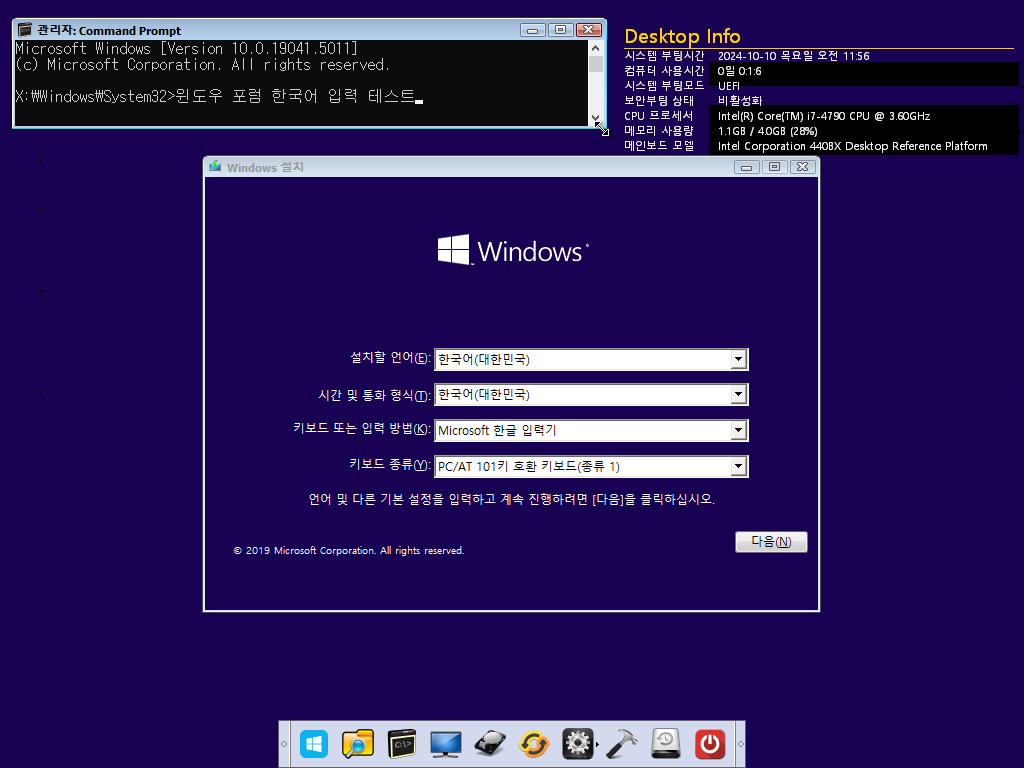The height and width of the screenshot is (768, 1024).
Task: Close the Command Prompt window
Action: click(x=588, y=30)
